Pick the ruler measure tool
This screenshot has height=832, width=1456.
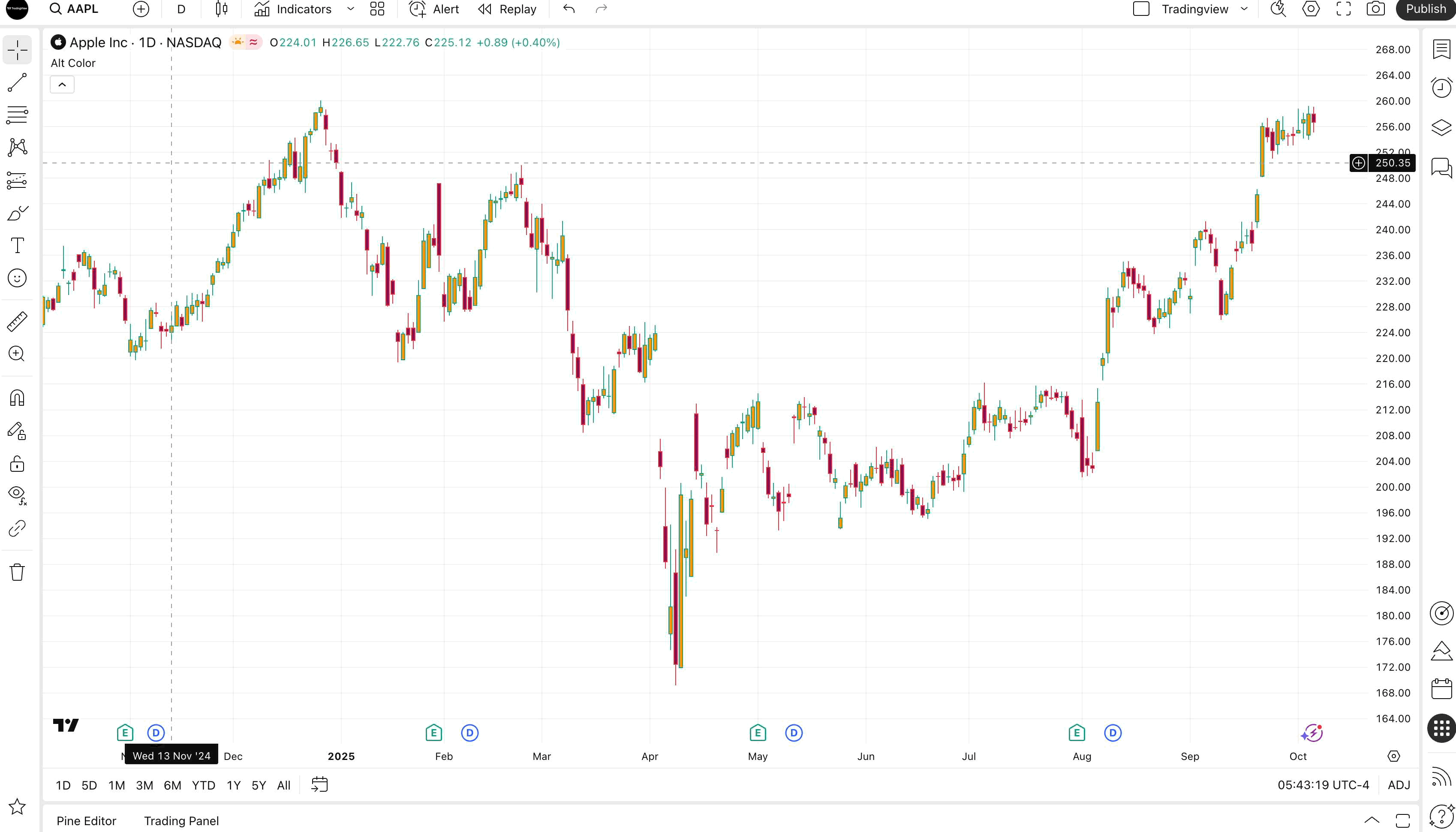pyautogui.click(x=17, y=322)
